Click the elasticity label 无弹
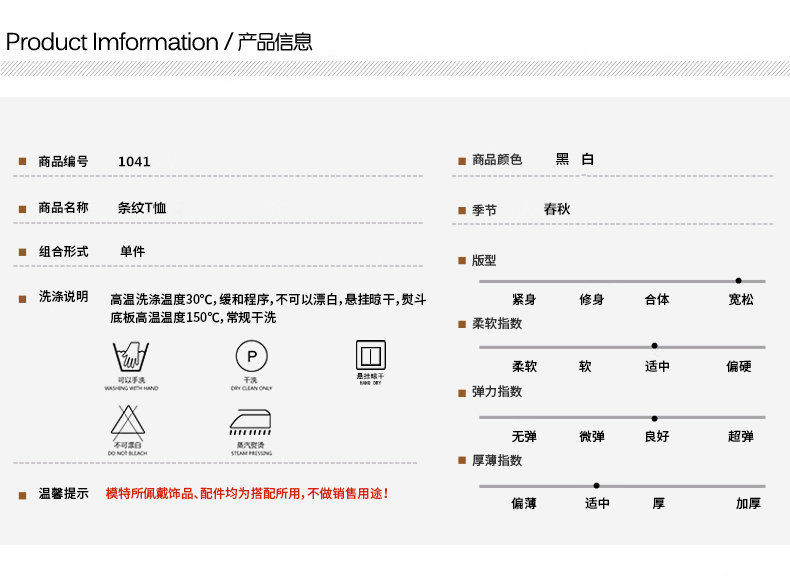Image resolution: width=790 pixels, height=584 pixels. [x=524, y=436]
